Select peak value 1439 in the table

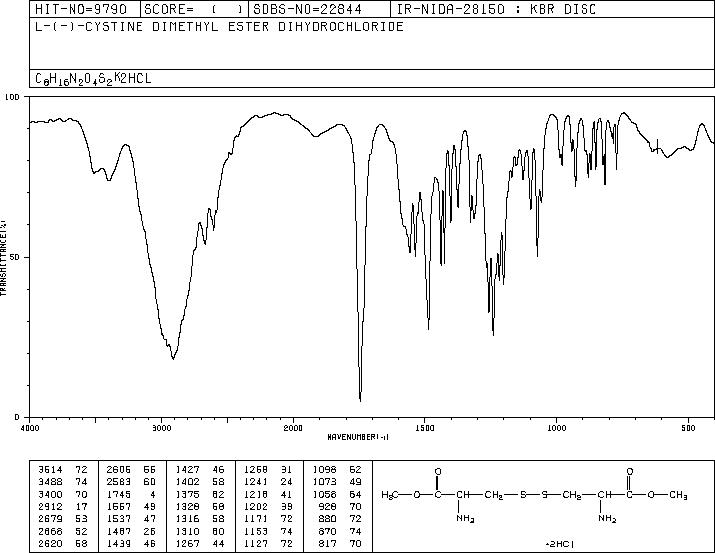pyautogui.click(x=119, y=543)
